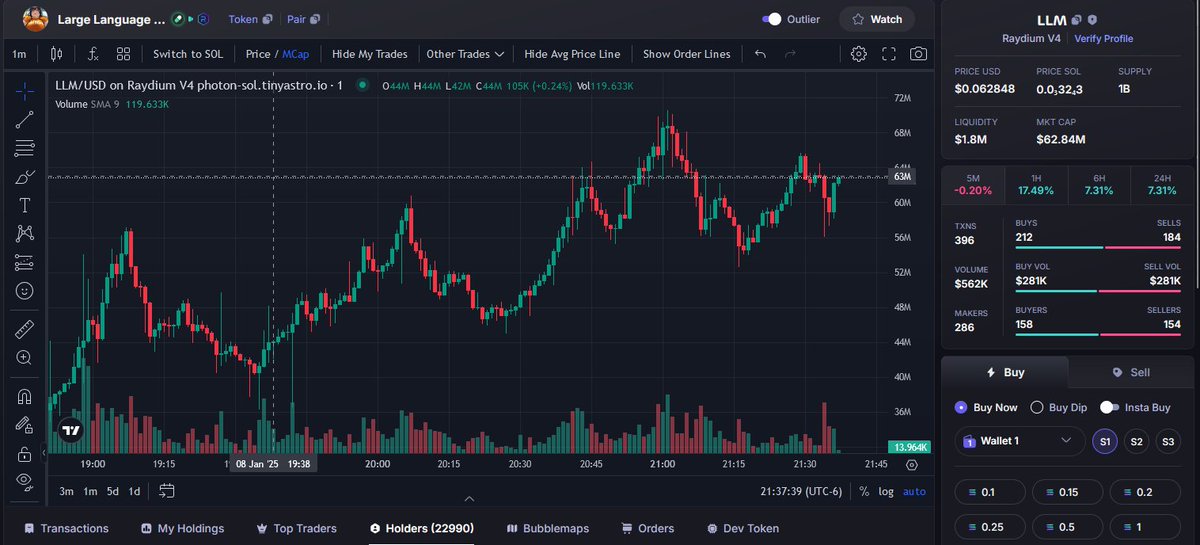Image resolution: width=1200 pixels, height=545 pixels.
Task: Open the time axis settings gear
Action: 911,464
